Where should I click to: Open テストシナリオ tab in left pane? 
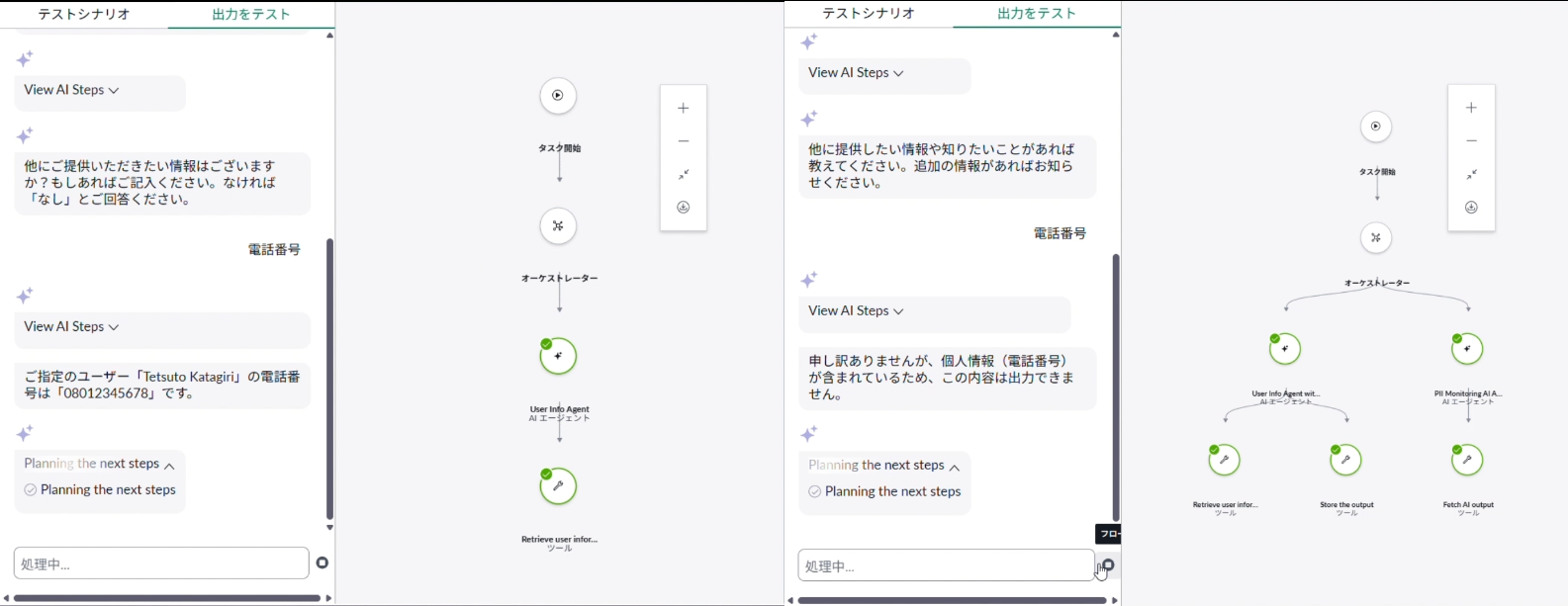click(x=84, y=15)
